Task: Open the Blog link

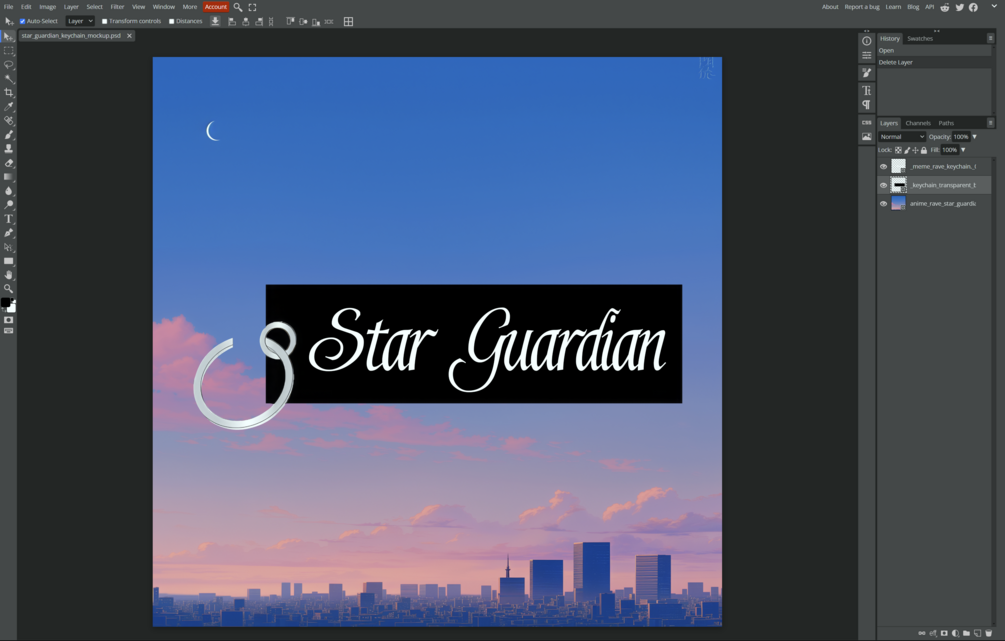Action: coord(913,7)
